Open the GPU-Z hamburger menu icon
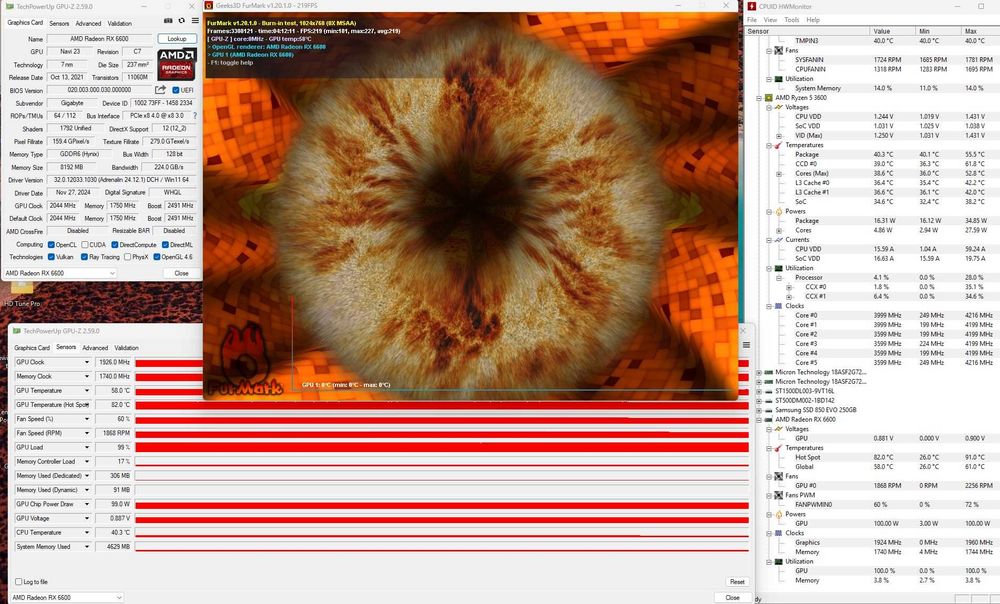Screen dimensions: 1000x604 (x=195, y=21)
